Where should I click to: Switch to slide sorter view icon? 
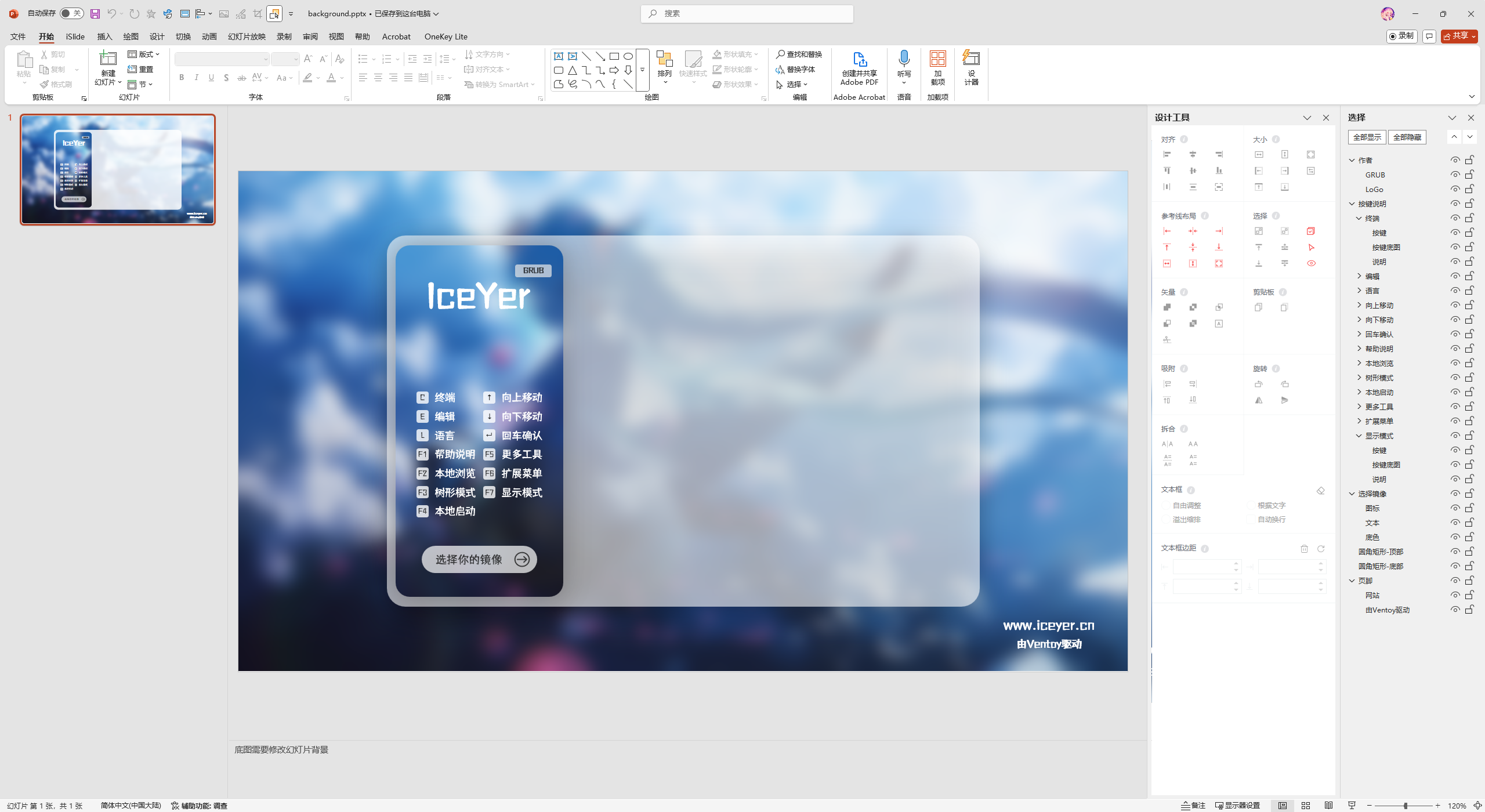coord(1306,806)
